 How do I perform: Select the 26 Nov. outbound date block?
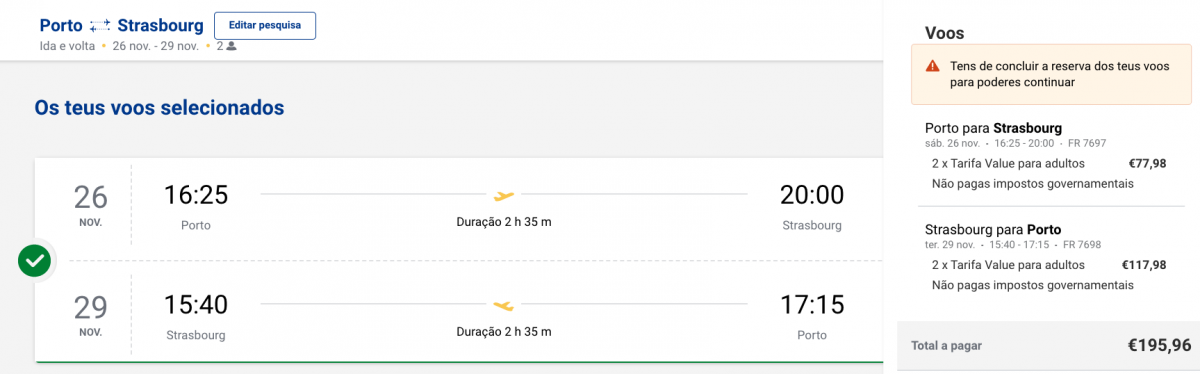(x=91, y=203)
